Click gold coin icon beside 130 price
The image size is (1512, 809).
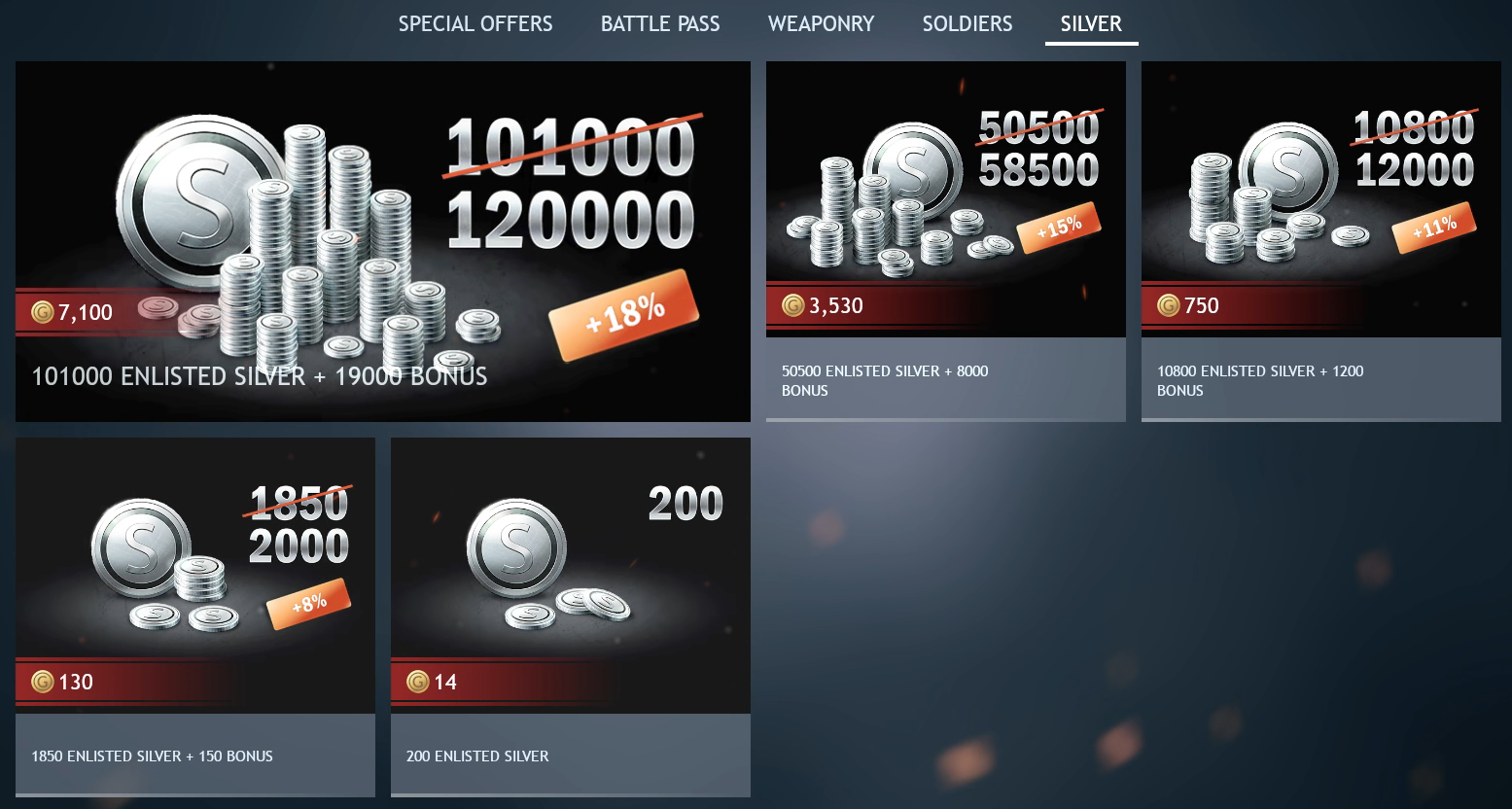tap(42, 682)
